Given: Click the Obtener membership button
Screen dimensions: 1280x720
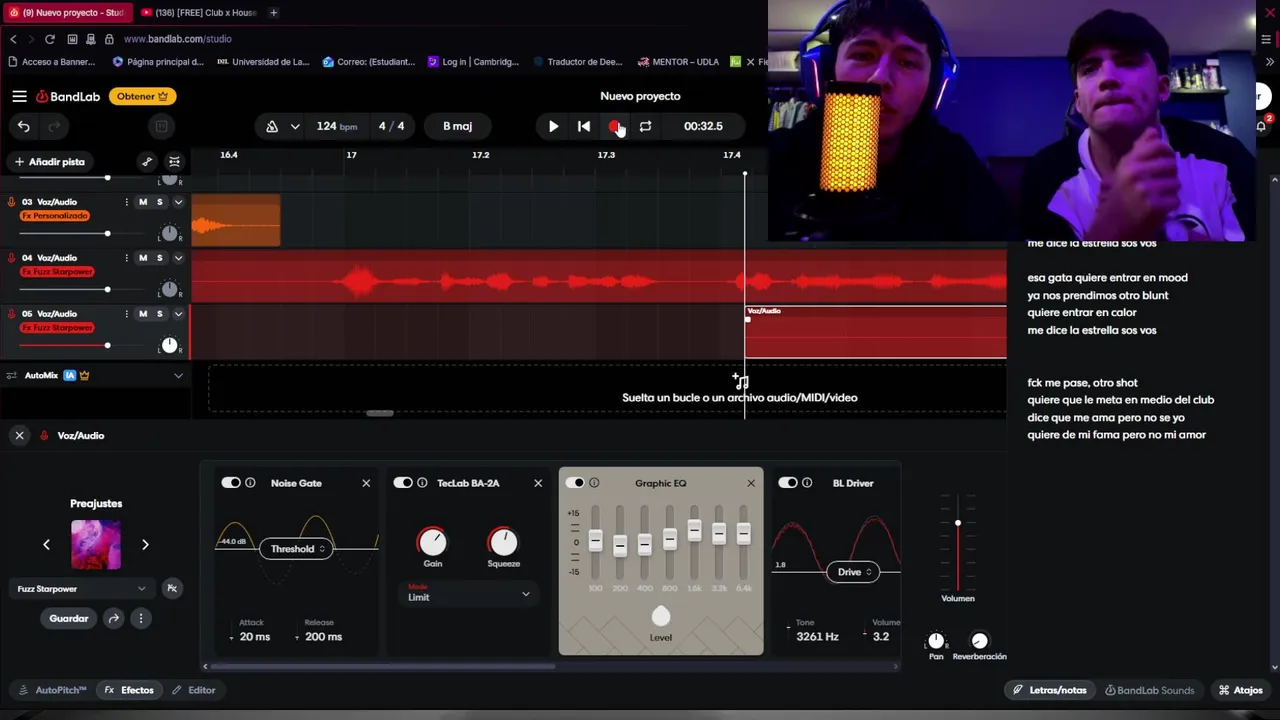Looking at the screenshot, I should coord(143,96).
